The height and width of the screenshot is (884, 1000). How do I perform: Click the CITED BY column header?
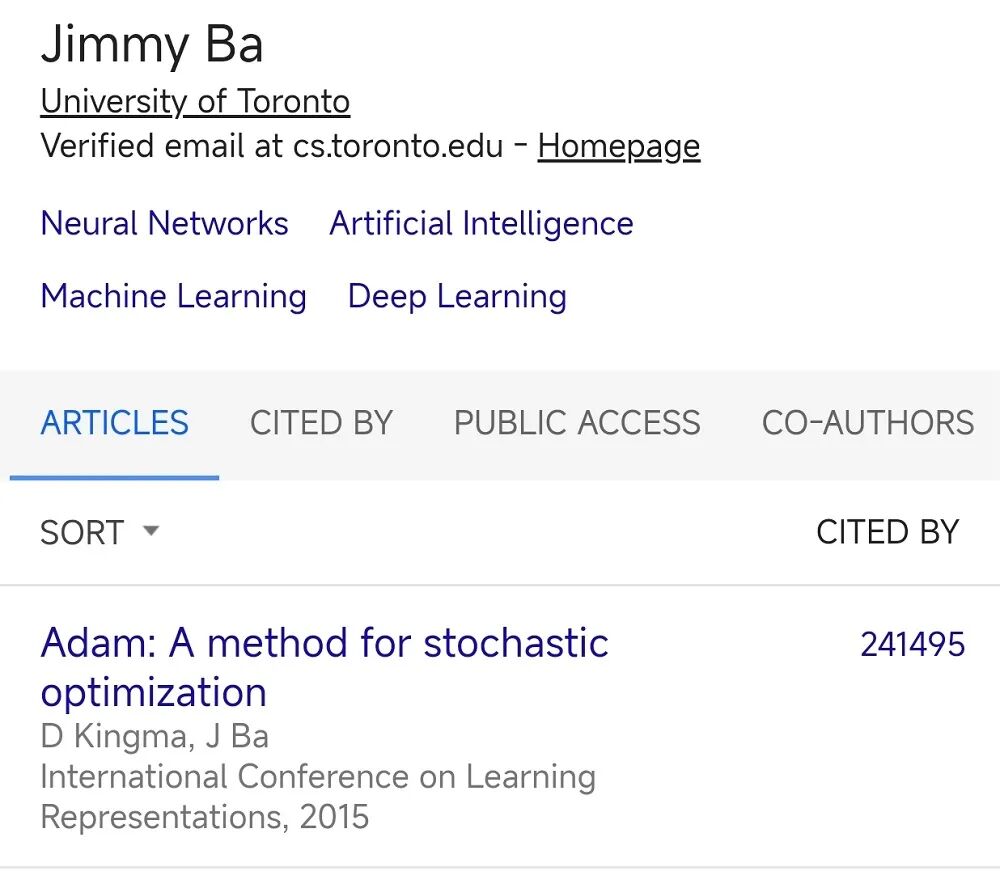pos(887,531)
